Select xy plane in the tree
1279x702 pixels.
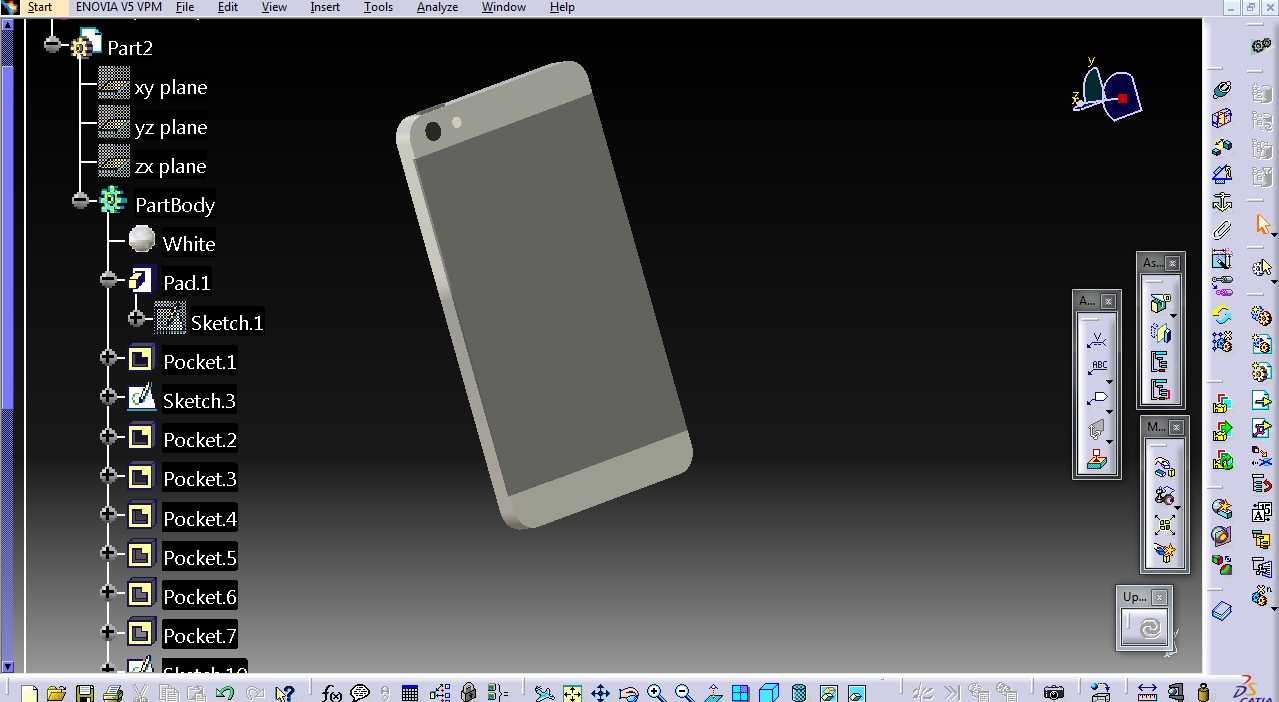tap(171, 87)
